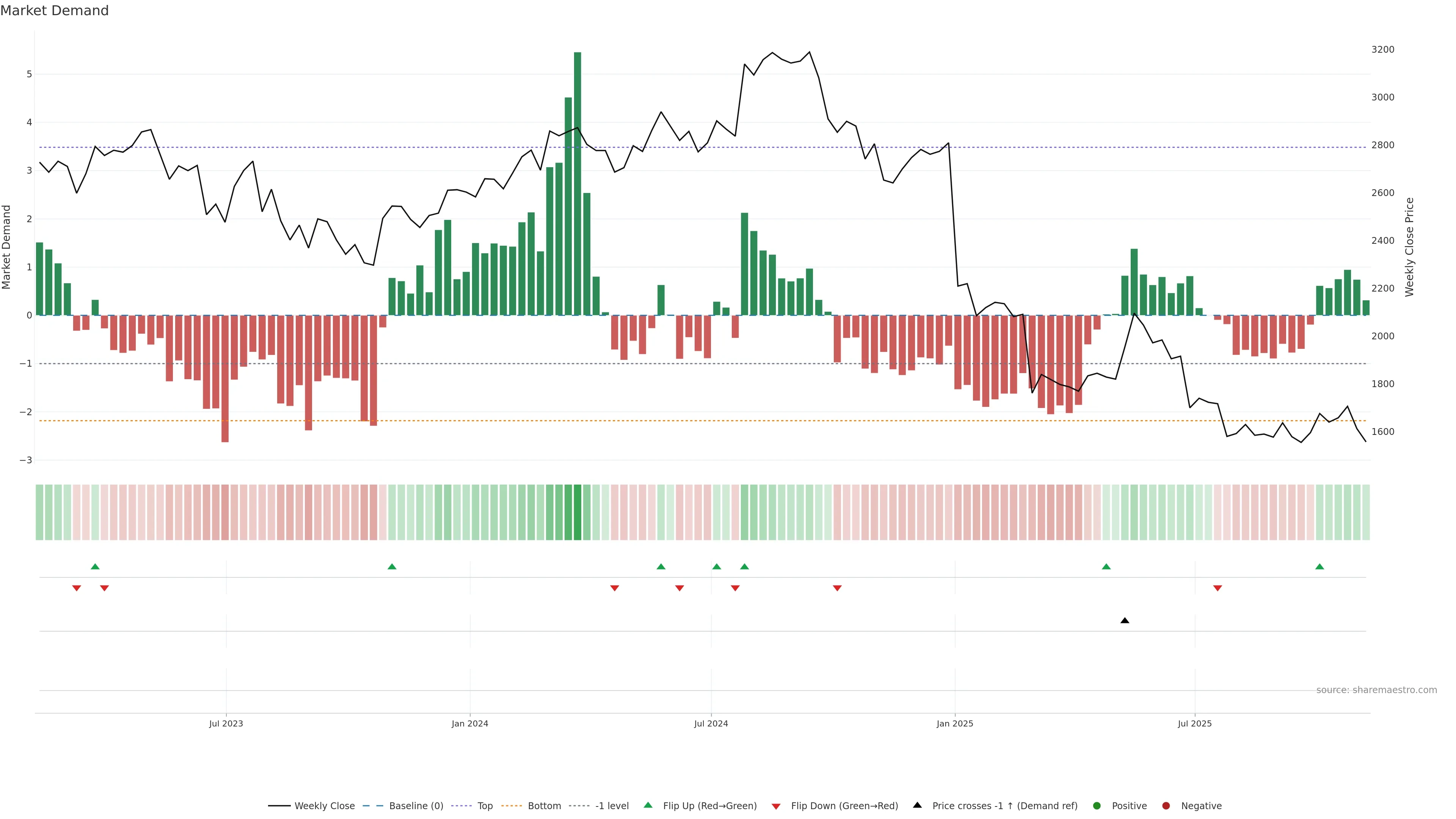The height and width of the screenshot is (819, 1456).
Task: Click the darkest green heatmap cell
Action: pyautogui.click(x=577, y=512)
